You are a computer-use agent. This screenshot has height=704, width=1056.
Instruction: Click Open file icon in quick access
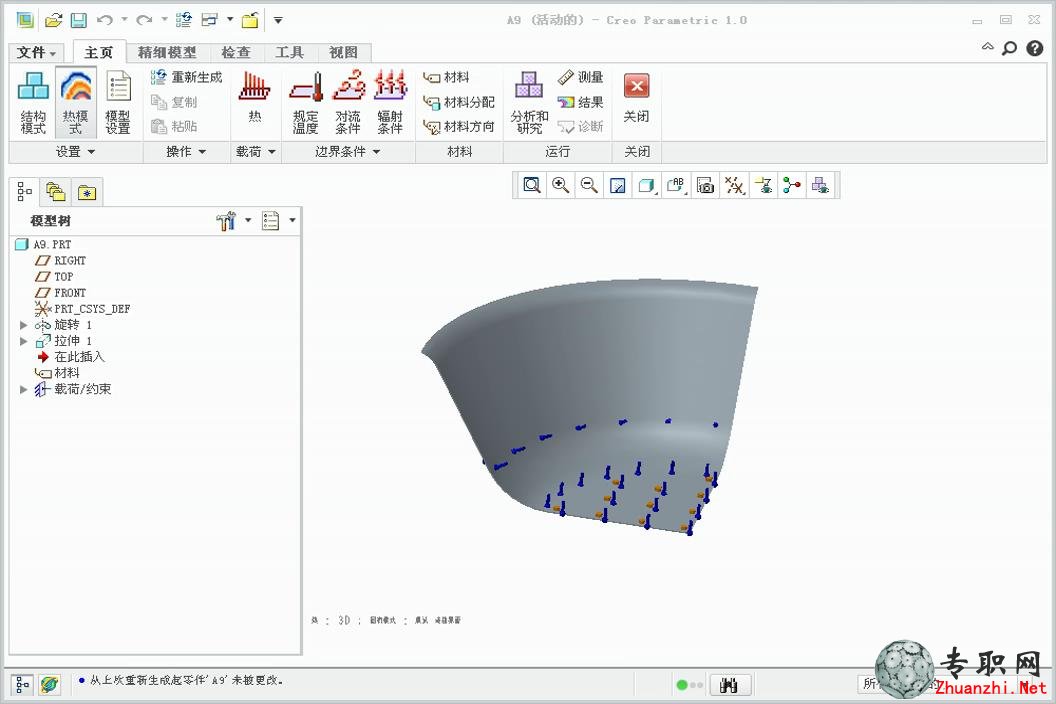pos(53,20)
